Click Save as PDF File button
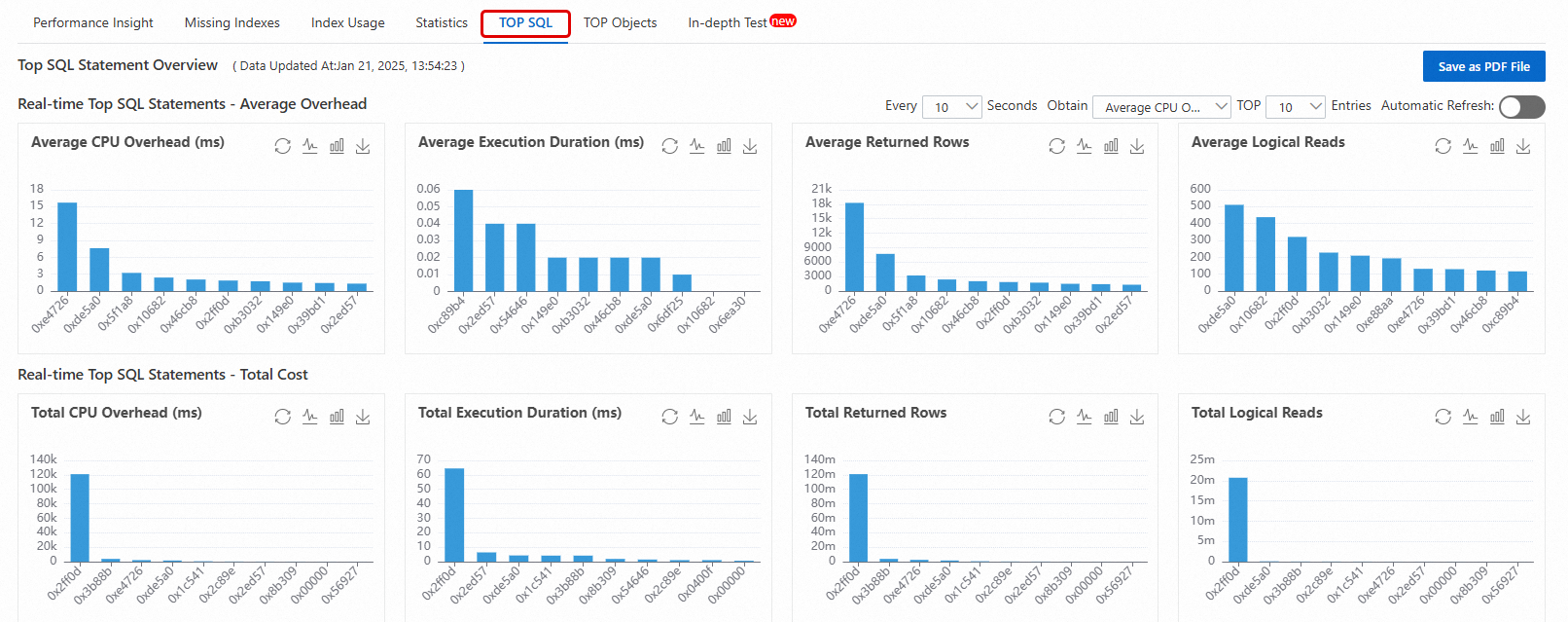The width and height of the screenshot is (1568, 622). point(1483,66)
